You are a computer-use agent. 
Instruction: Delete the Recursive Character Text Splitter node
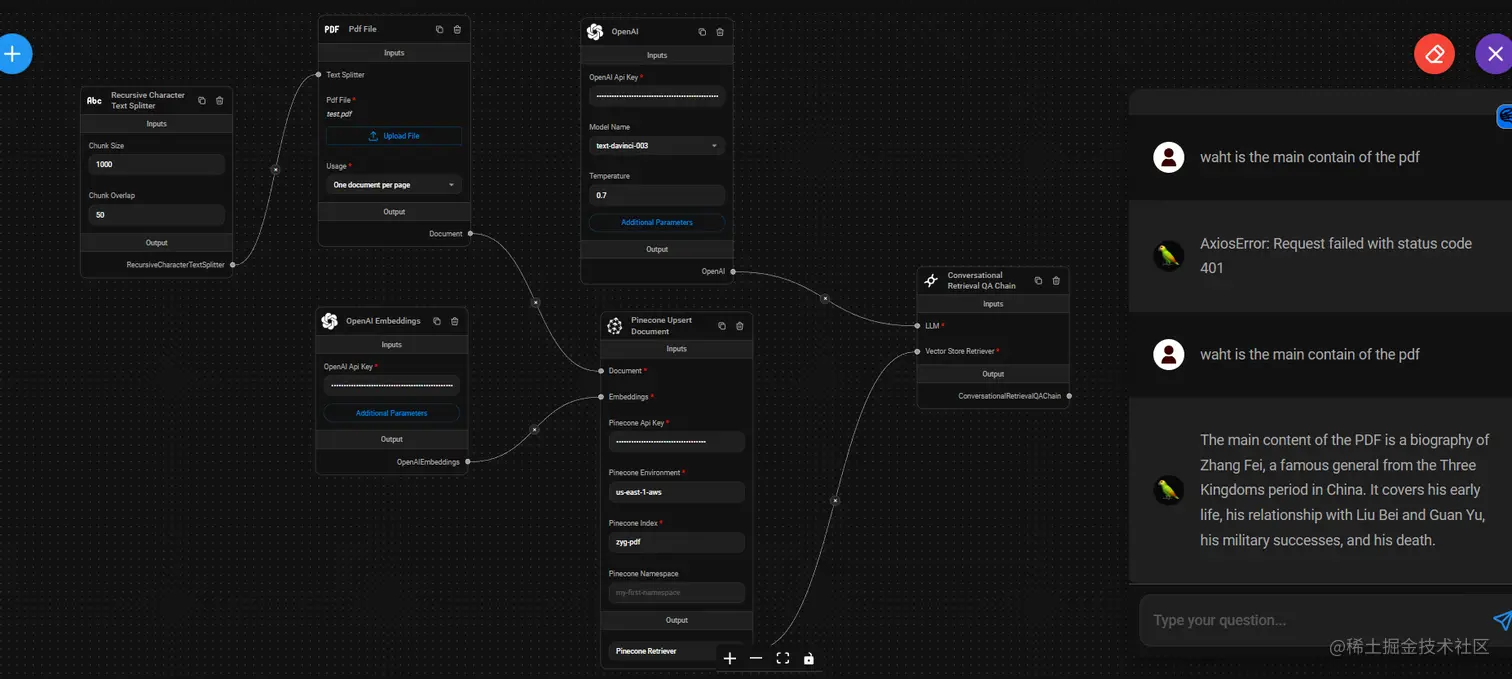tap(220, 100)
